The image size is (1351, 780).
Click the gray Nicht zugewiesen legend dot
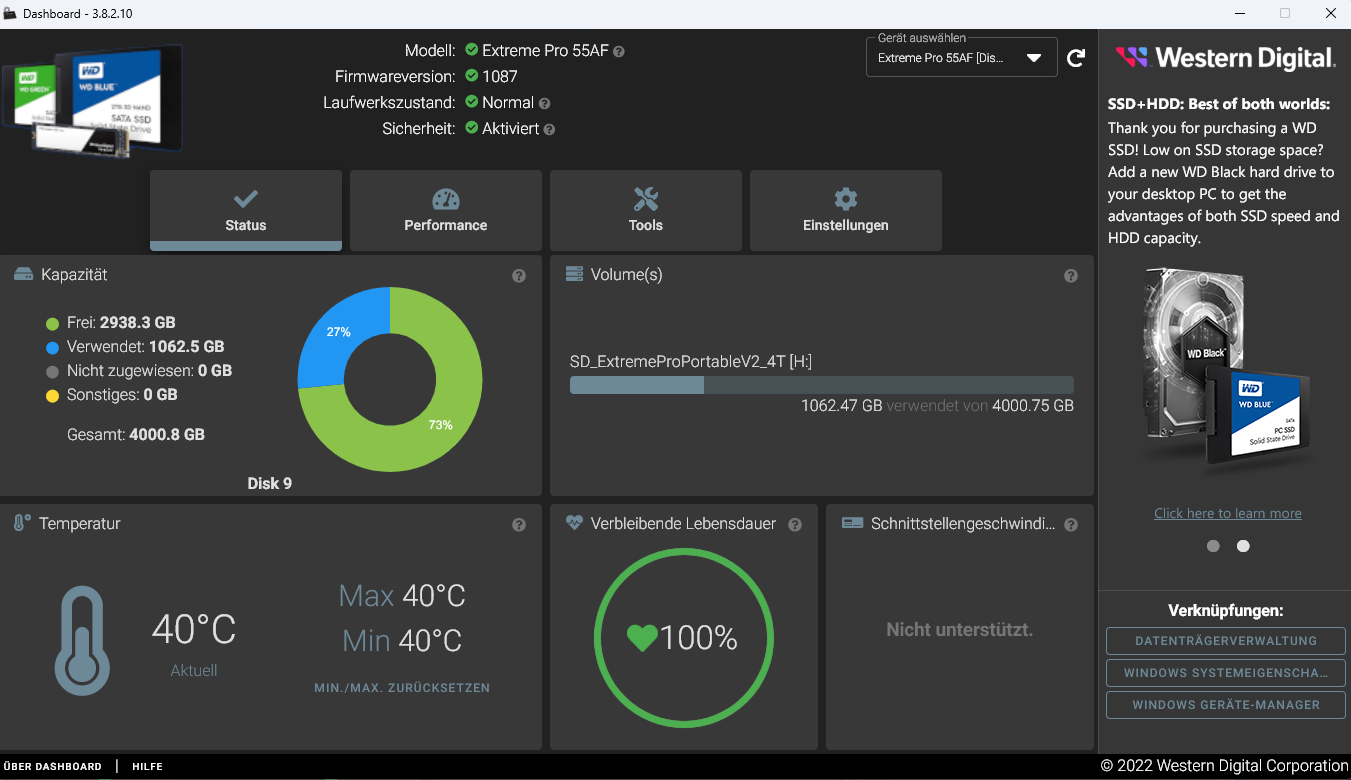pyautogui.click(x=53, y=371)
